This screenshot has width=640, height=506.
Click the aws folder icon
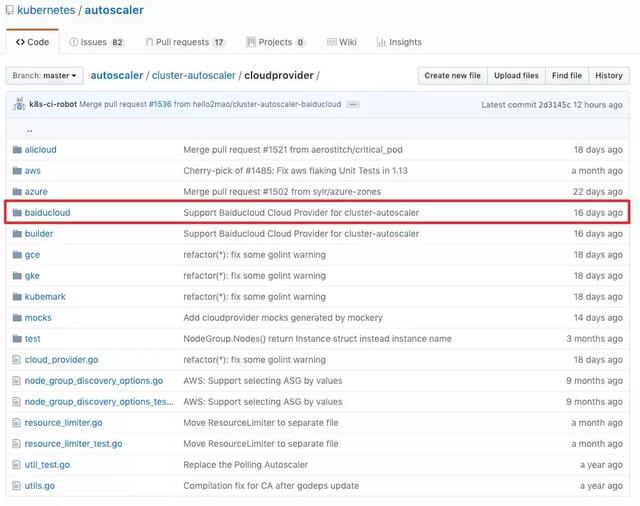pyautogui.click(x=17, y=171)
